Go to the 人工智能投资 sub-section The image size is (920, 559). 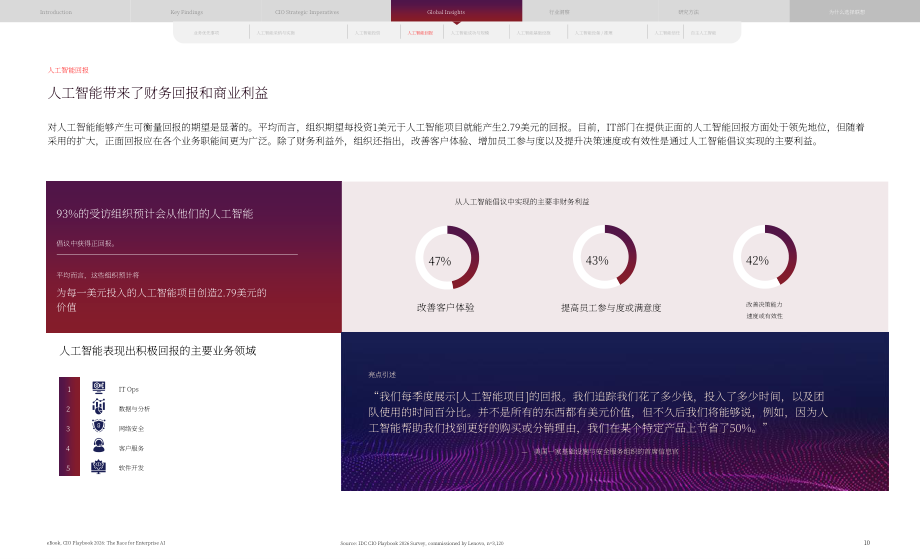click(x=367, y=33)
